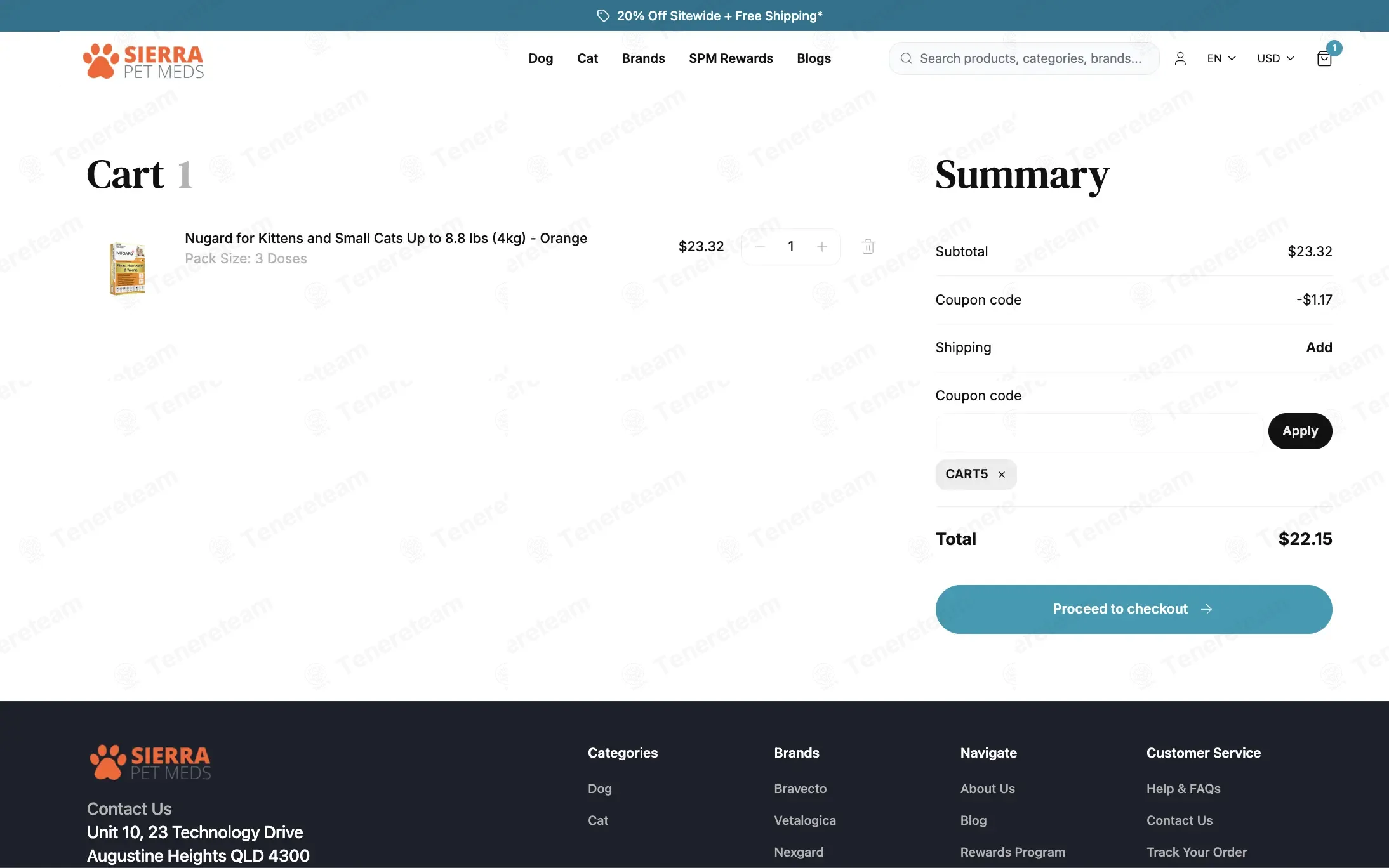Click the Total amount $22.15
The width and height of the screenshot is (1389, 868).
click(x=1305, y=539)
